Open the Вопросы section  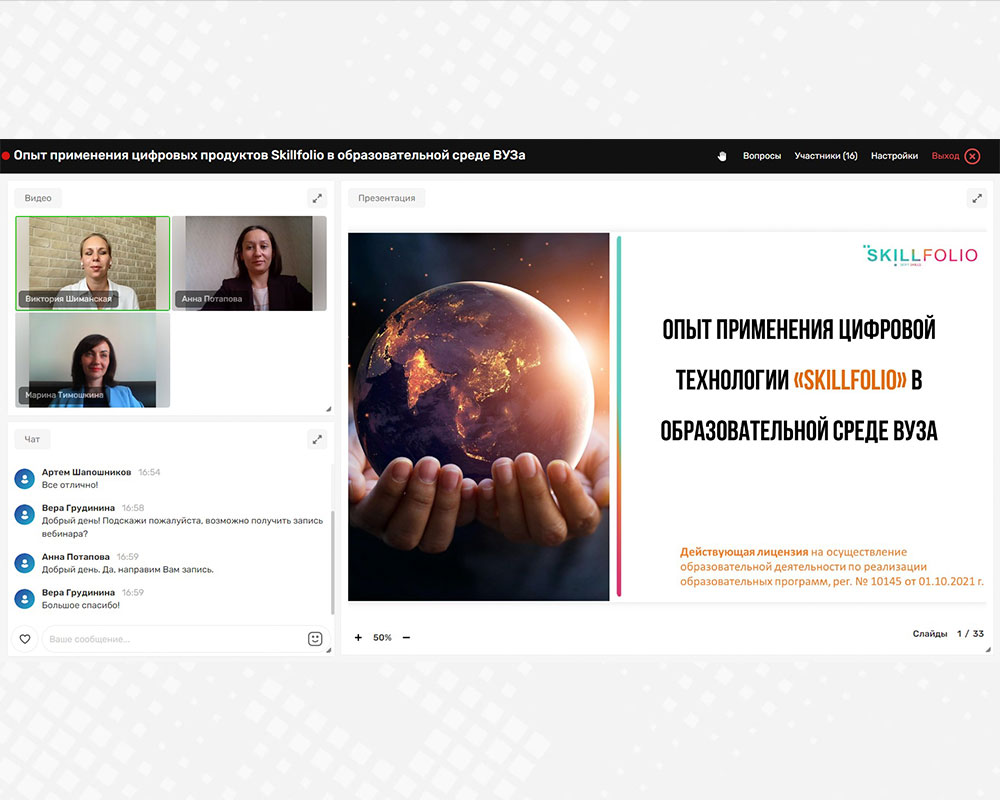(761, 156)
